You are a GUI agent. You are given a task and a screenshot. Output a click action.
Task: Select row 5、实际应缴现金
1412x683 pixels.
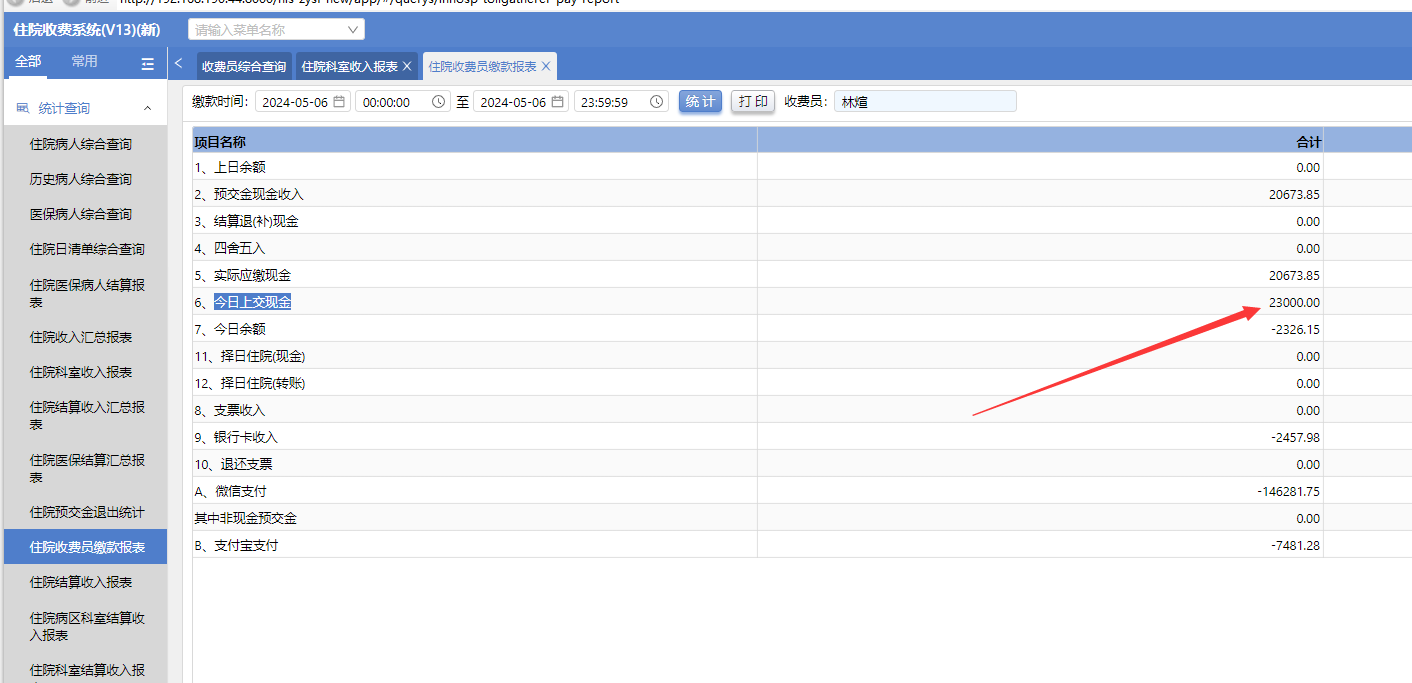pos(802,275)
